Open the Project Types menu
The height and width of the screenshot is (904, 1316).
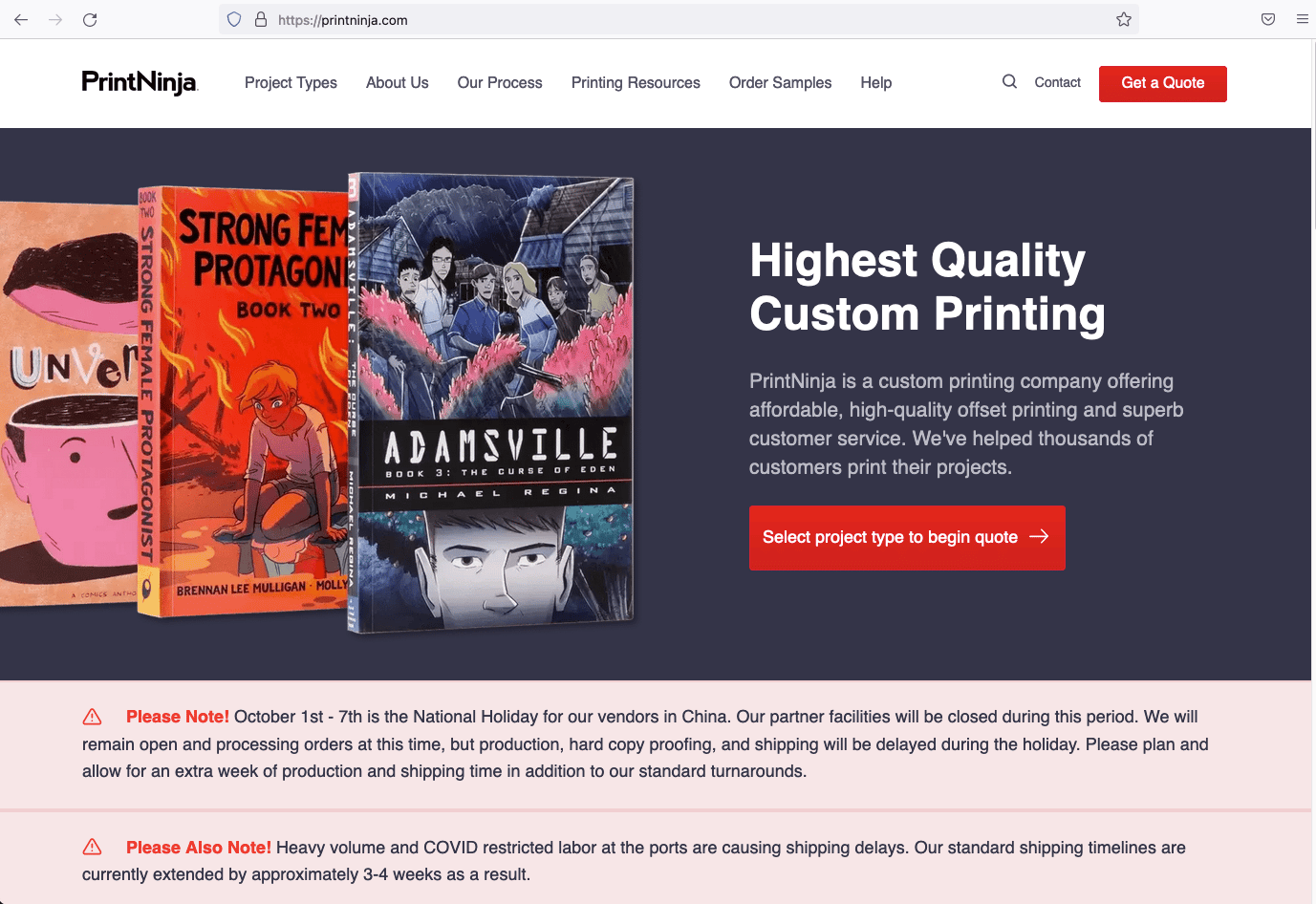tap(291, 83)
